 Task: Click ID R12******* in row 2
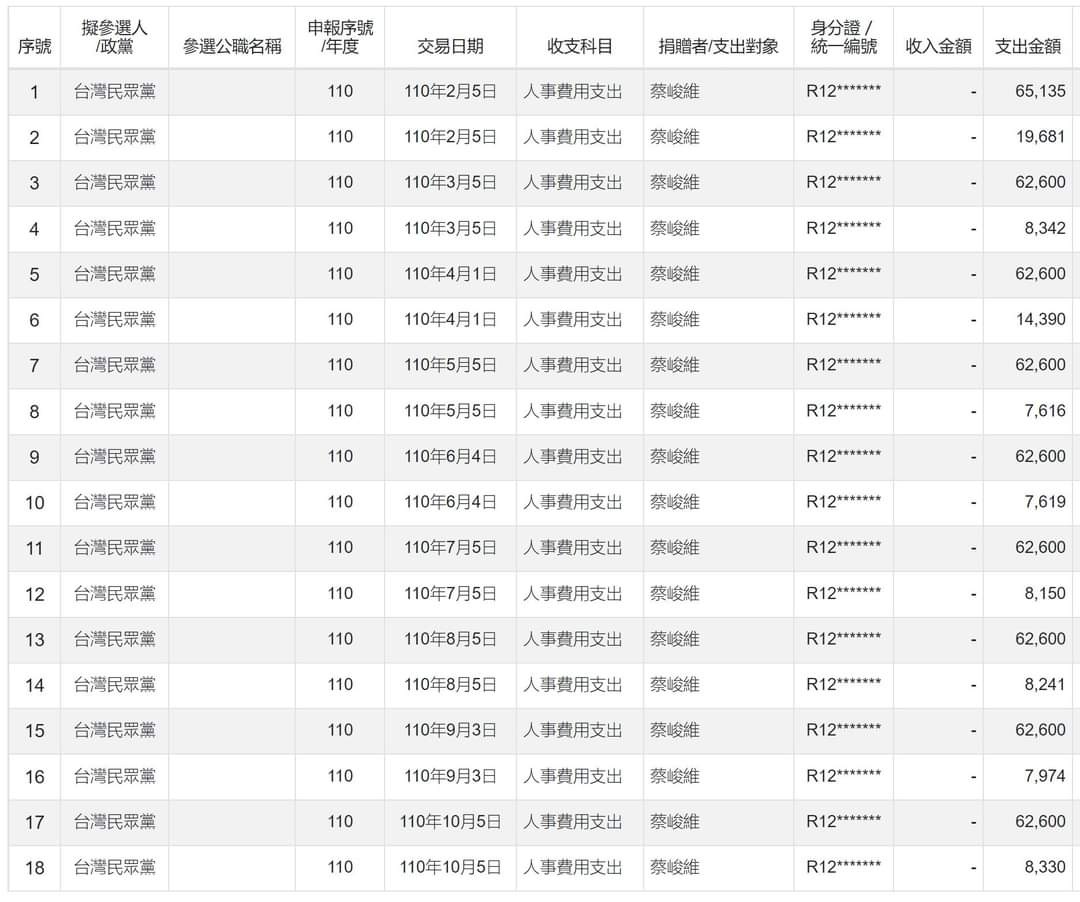844,136
